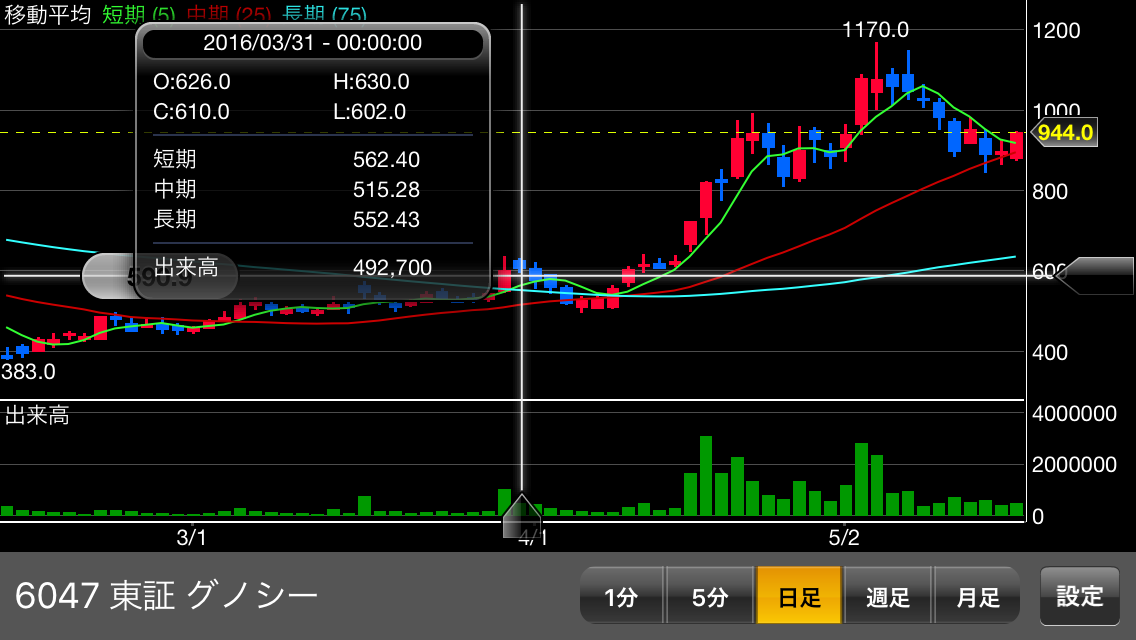This screenshot has height=640, width=1136.
Task: Switch to the 5分 interval
Action: tap(709, 597)
